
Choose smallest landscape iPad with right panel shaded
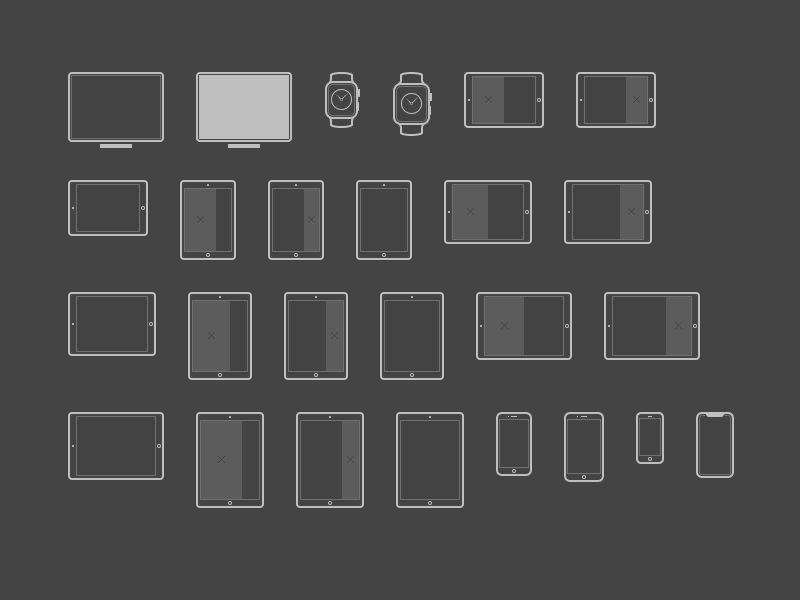click(616, 100)
